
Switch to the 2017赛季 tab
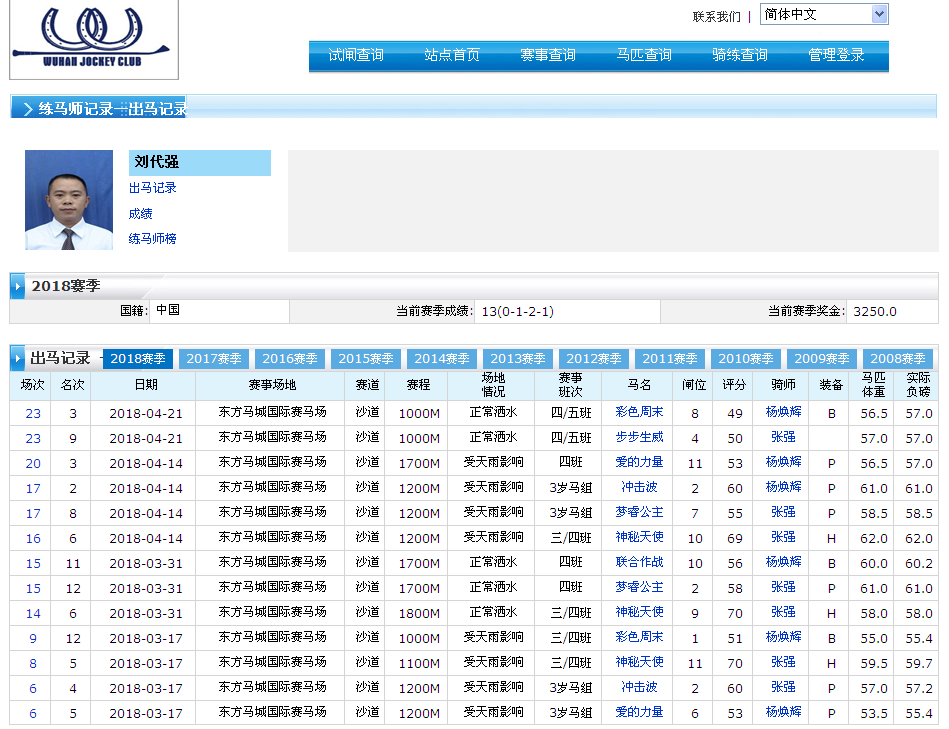[x=214, y=359]
